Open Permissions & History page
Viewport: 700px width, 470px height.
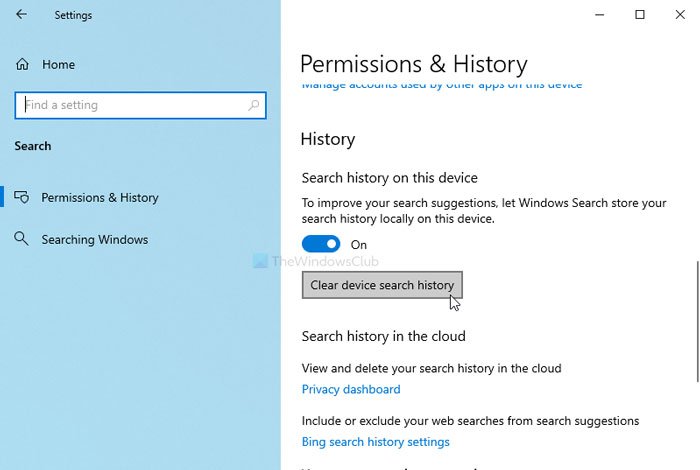pyautogui.click(x=99, y=198)
